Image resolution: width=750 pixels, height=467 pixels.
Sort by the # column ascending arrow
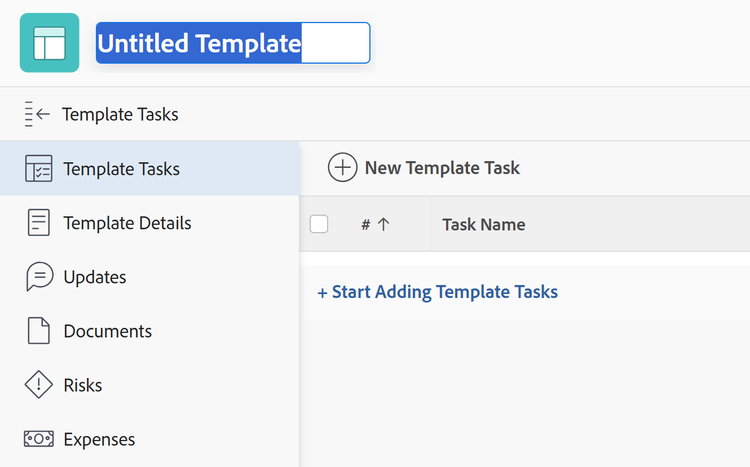point(383,225)
